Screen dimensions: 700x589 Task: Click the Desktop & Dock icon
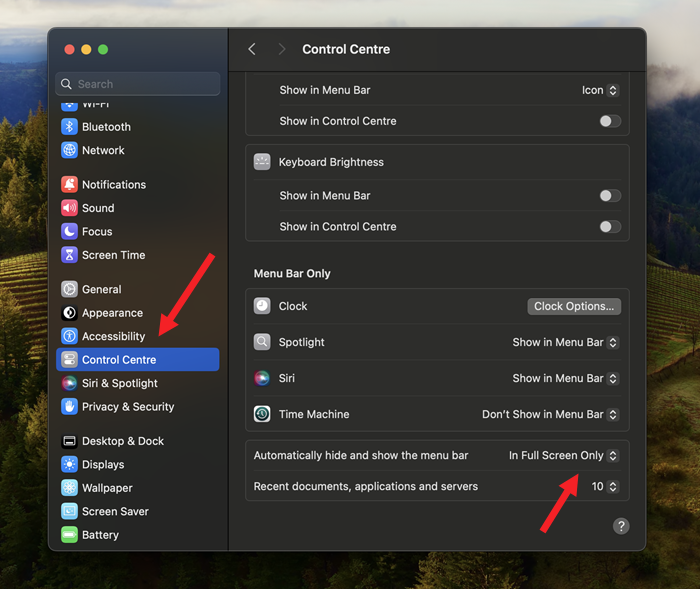pos(69,441)
